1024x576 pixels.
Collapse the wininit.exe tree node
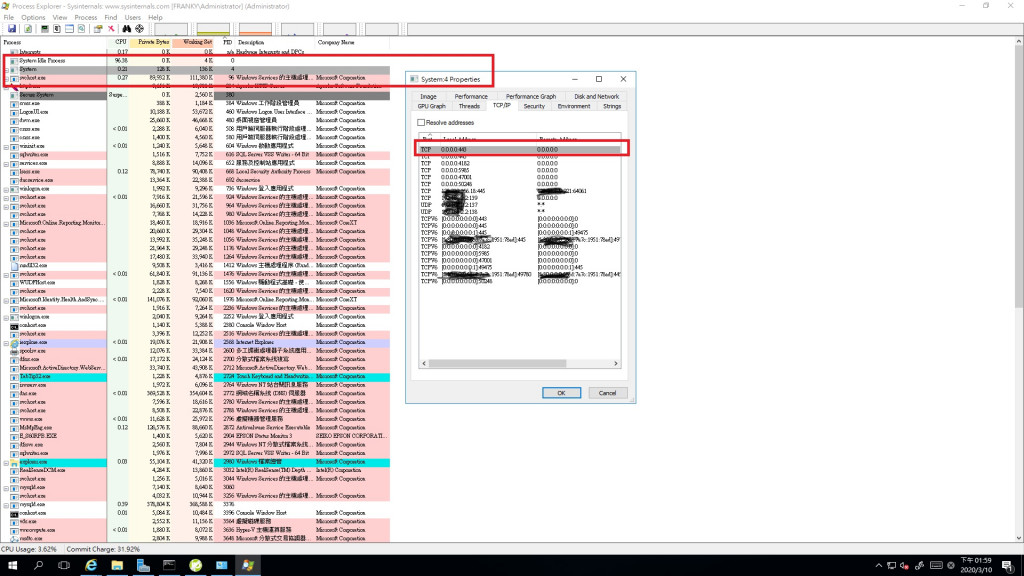click(7, 146)
